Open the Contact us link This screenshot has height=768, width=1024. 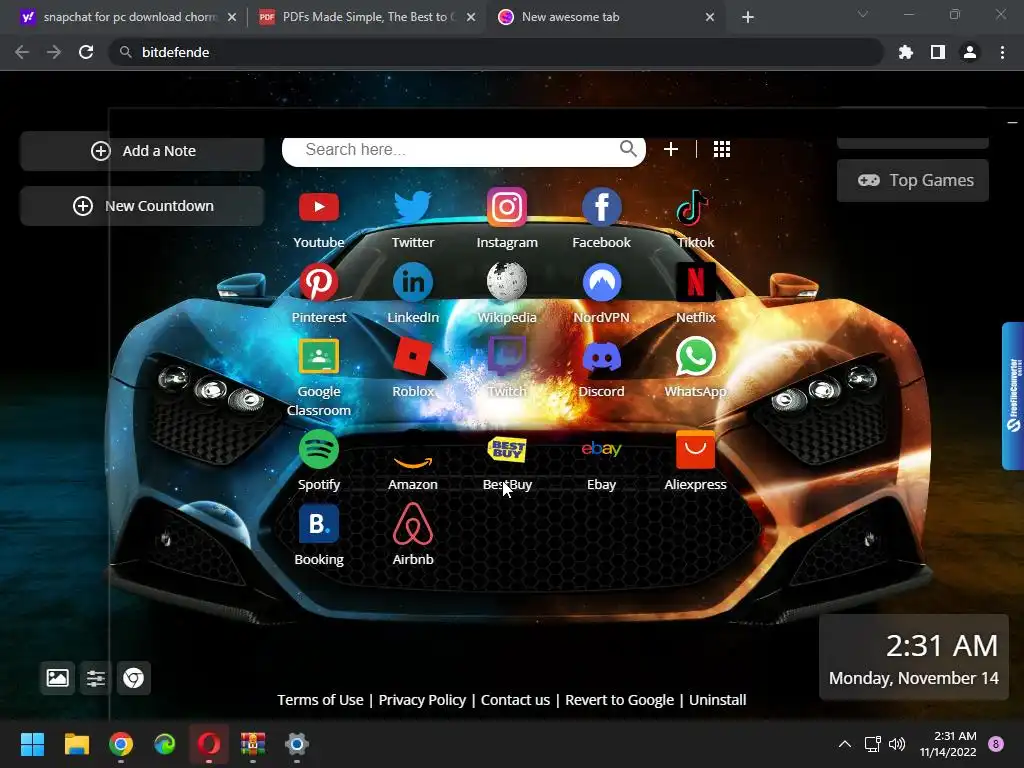point(515,699)
